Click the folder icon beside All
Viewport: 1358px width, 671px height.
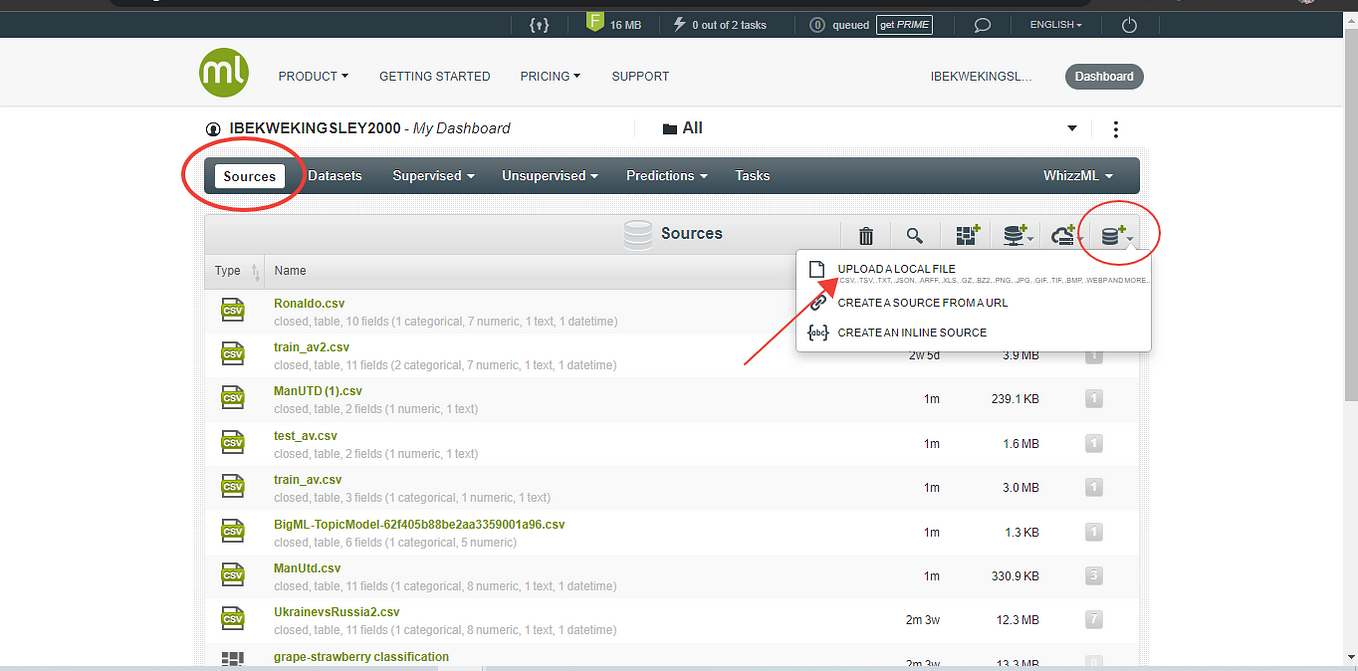click(x=669, y=129)
